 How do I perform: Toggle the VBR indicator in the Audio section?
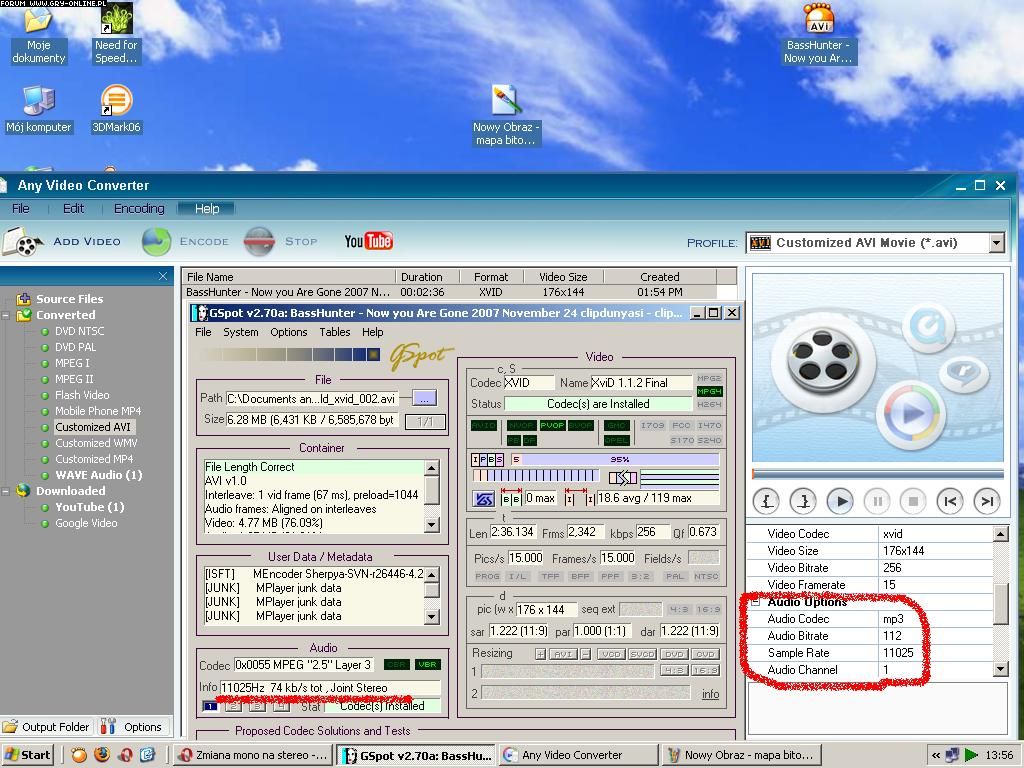tap(427, 665)
